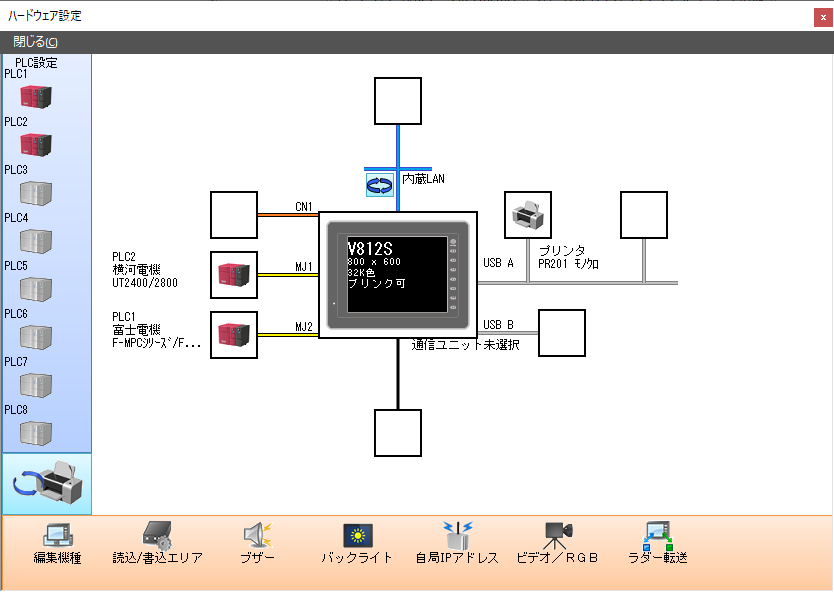
Task: Click the empty CN1 connection box
Action: pyautogui.click(x=234, y=215)
